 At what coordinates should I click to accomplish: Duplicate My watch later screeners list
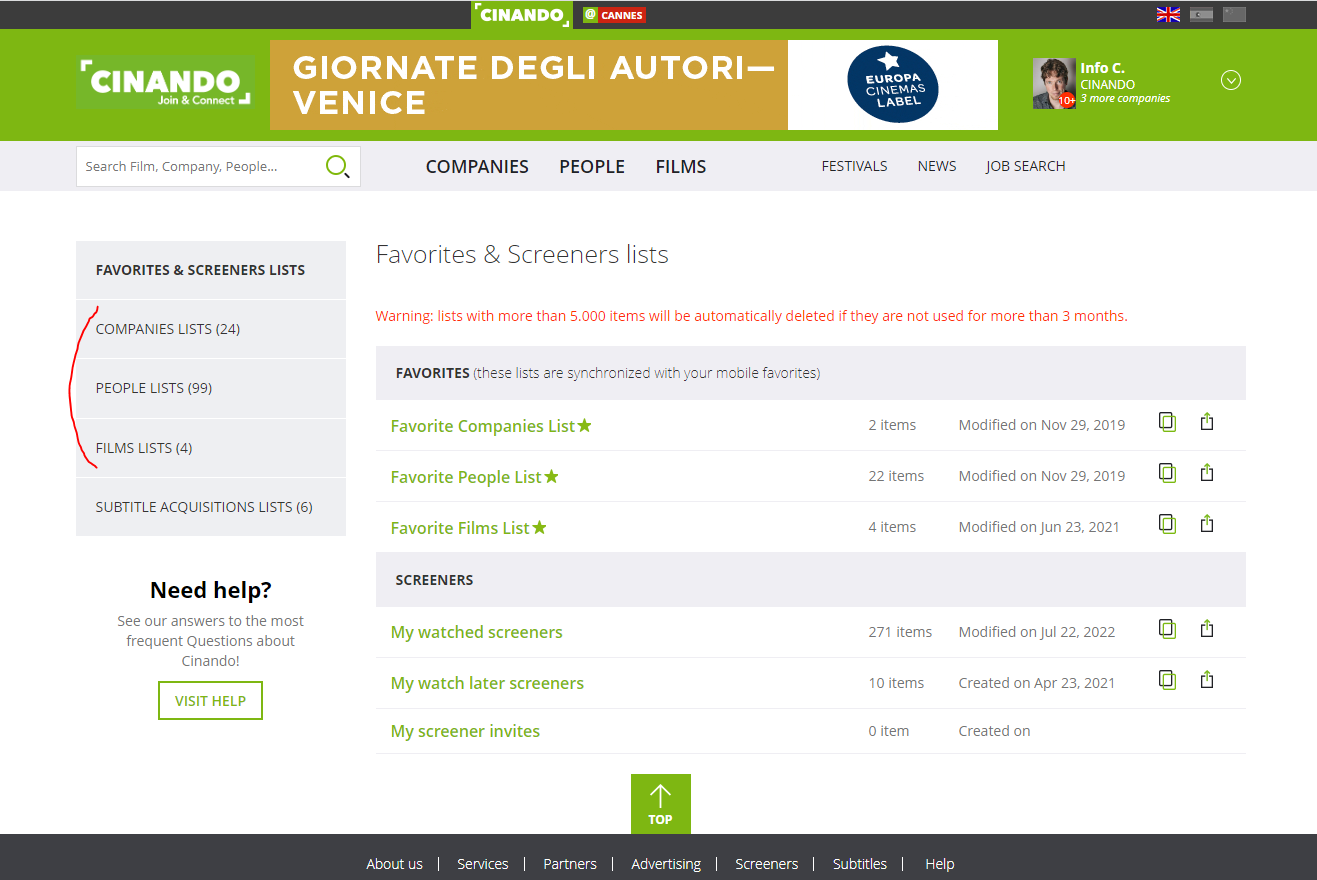1167,680
